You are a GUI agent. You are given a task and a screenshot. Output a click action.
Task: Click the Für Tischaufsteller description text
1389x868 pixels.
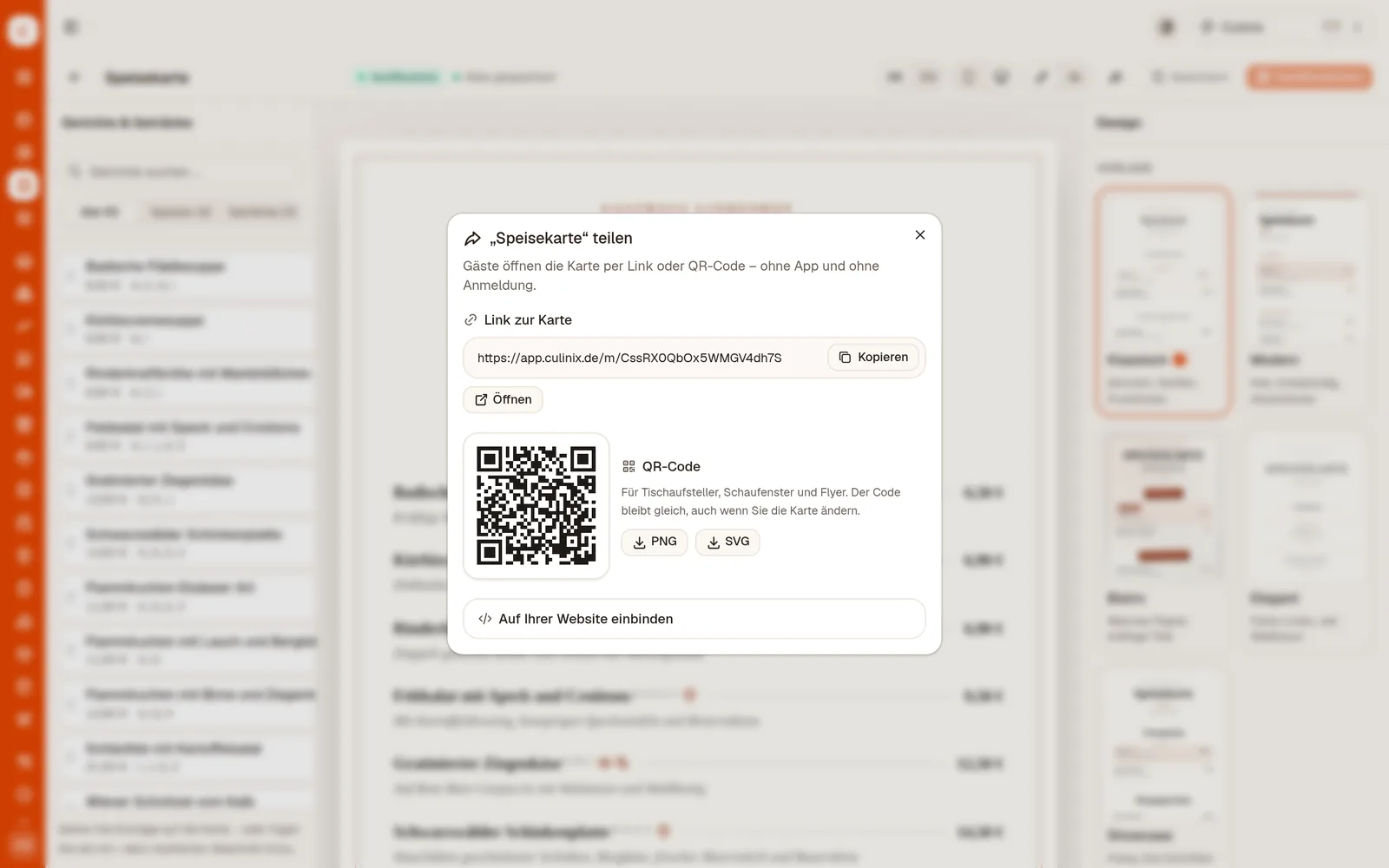(x=760, y=501)
